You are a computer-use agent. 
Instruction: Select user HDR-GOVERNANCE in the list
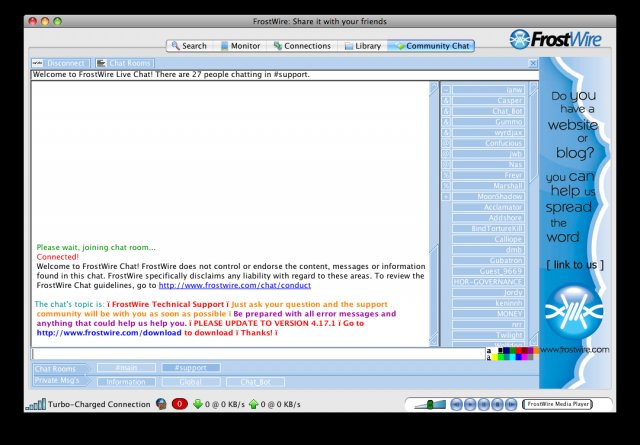click(488, 282)
